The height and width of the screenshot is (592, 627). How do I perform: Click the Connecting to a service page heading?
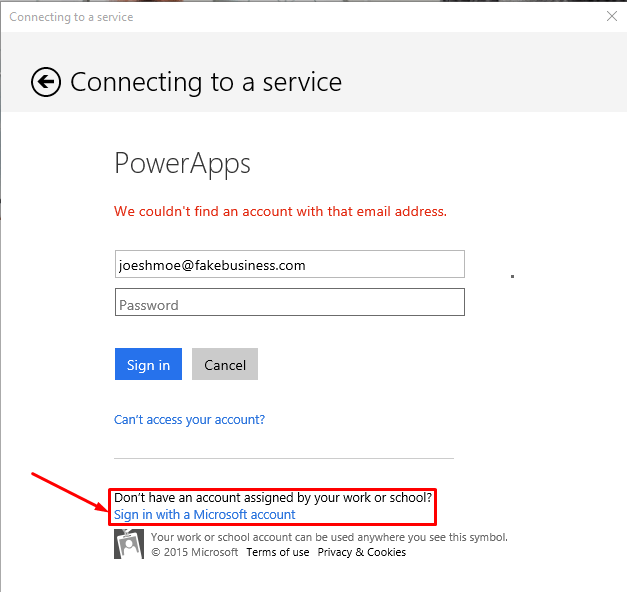(206, 82)
